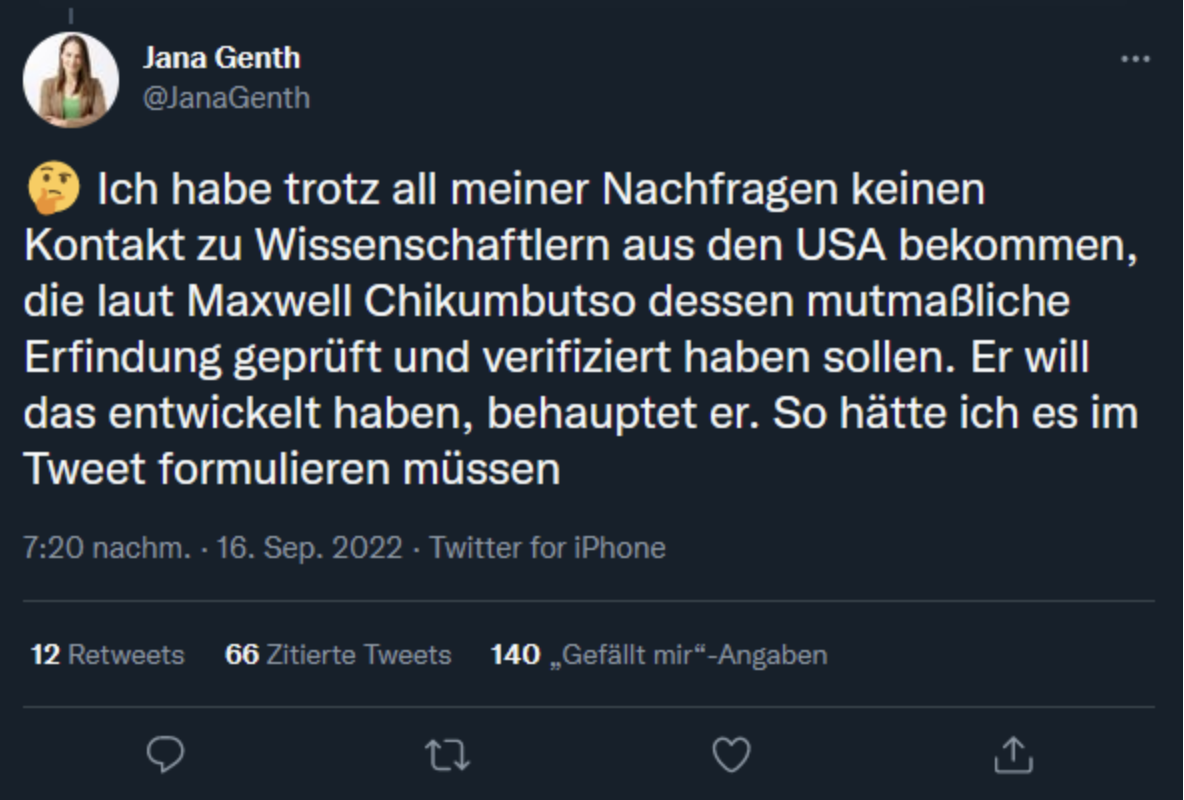View the 66 Zitierte Tweets
1184x800 pixels.
[338, 655]
